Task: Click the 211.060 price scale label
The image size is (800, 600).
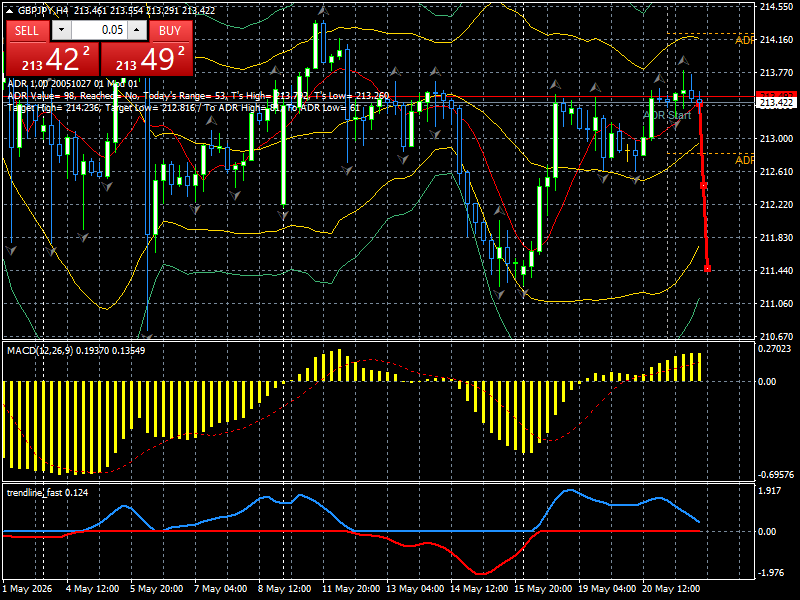Action: coord(776,304)
